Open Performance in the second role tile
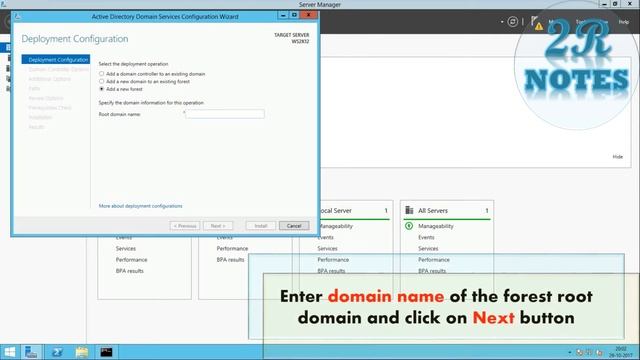The height and width of the screenshot is (360, 640). tap(232, 249)
